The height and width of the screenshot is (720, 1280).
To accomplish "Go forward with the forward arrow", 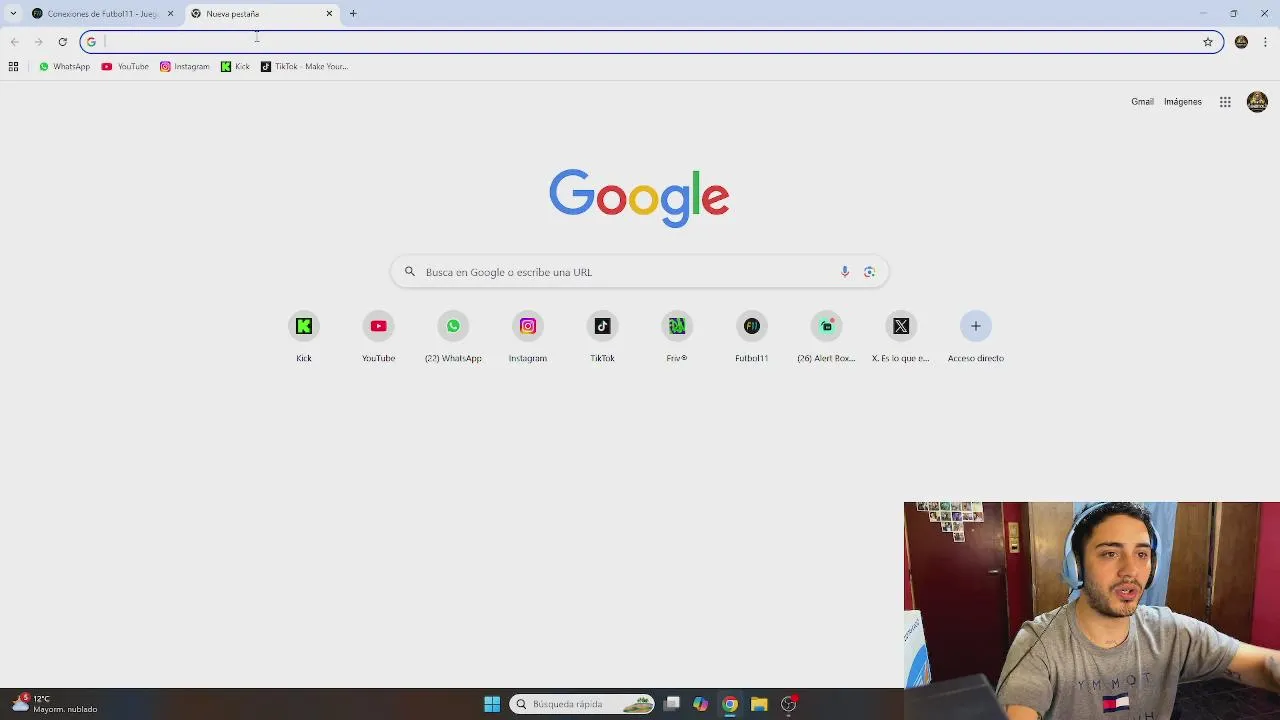I will 38,42.
